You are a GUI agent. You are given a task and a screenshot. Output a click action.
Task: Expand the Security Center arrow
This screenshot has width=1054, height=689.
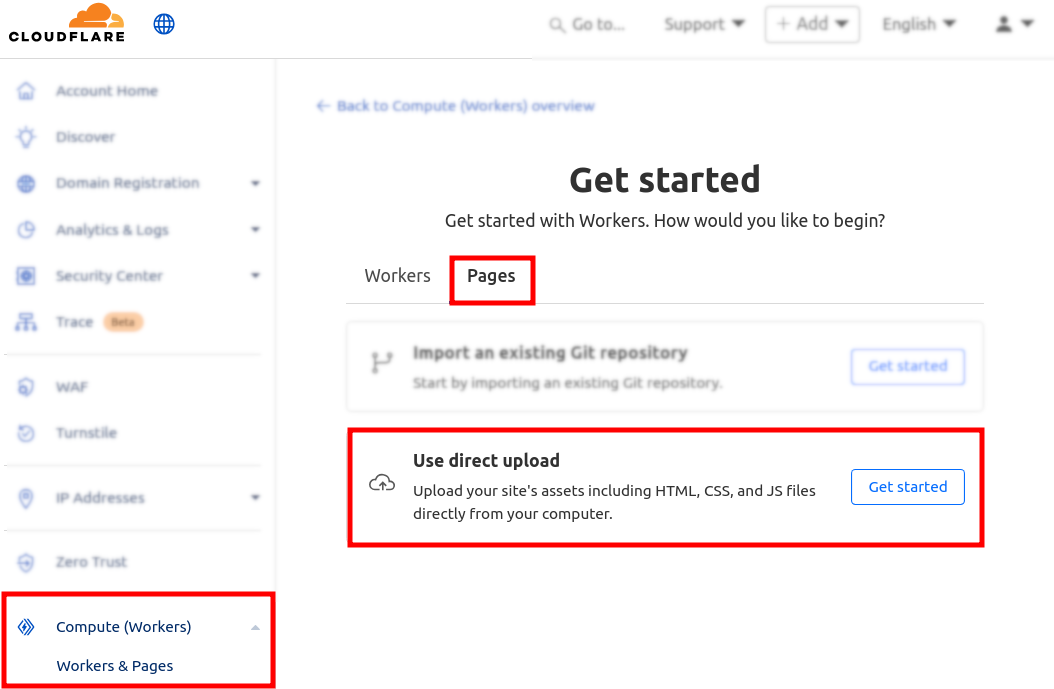255,275
